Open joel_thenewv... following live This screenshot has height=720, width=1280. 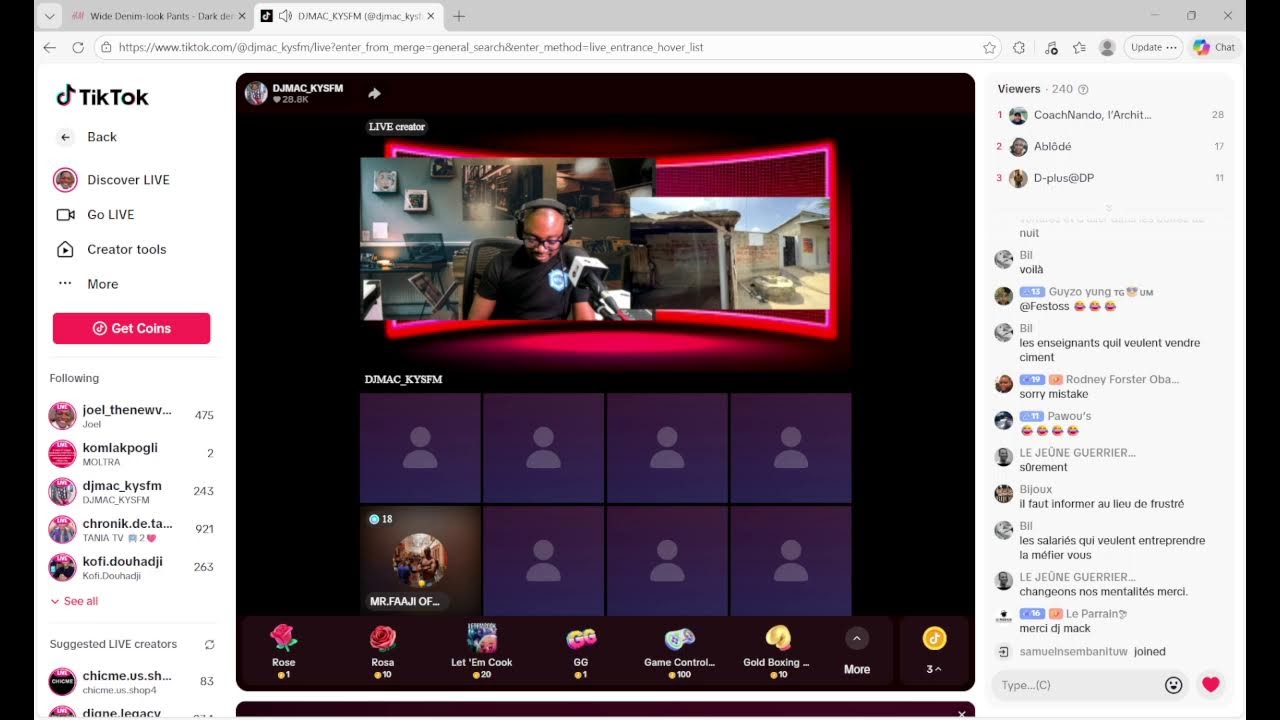point(132,415)
